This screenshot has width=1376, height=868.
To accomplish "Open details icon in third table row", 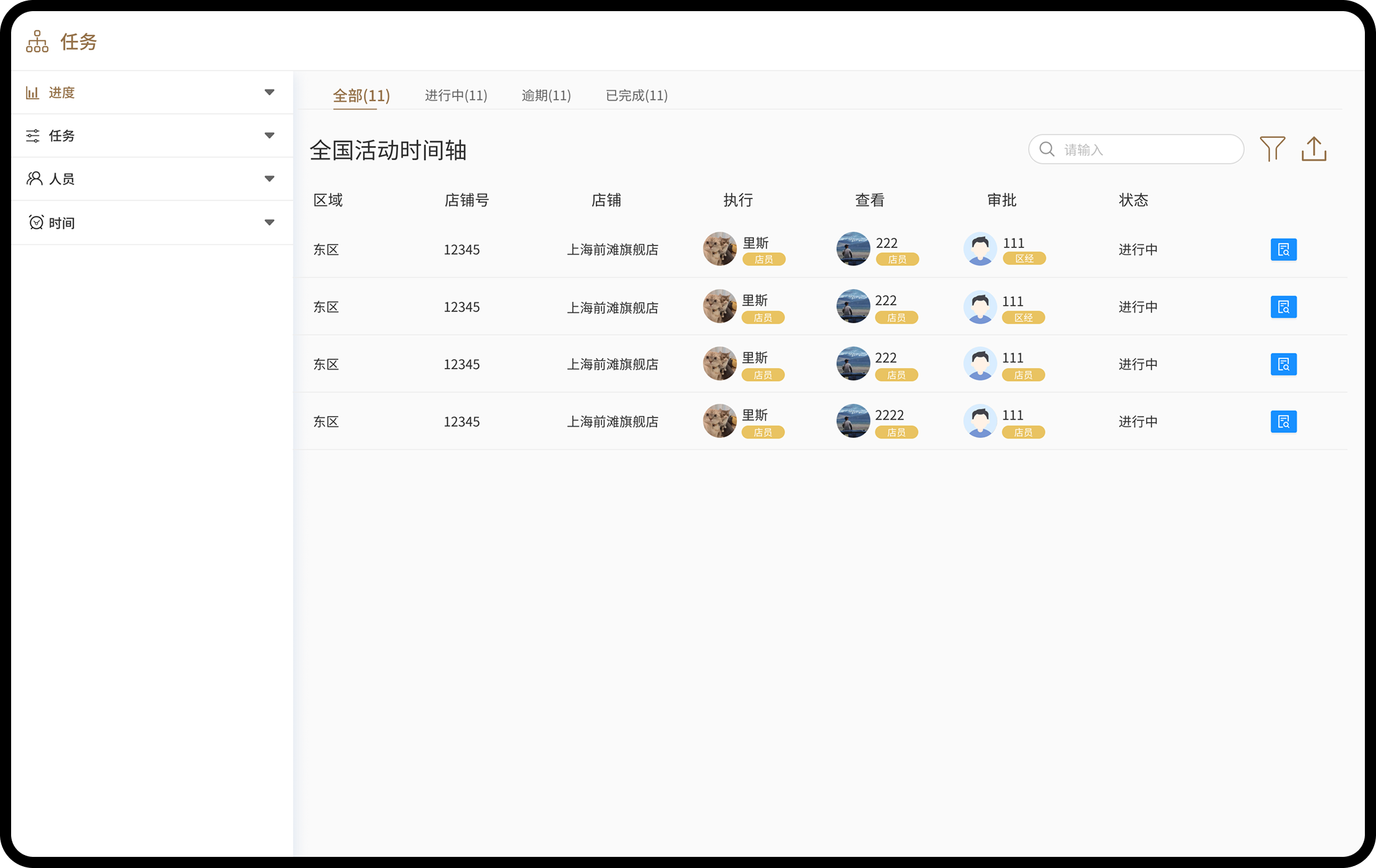I will pos(1283,364).
